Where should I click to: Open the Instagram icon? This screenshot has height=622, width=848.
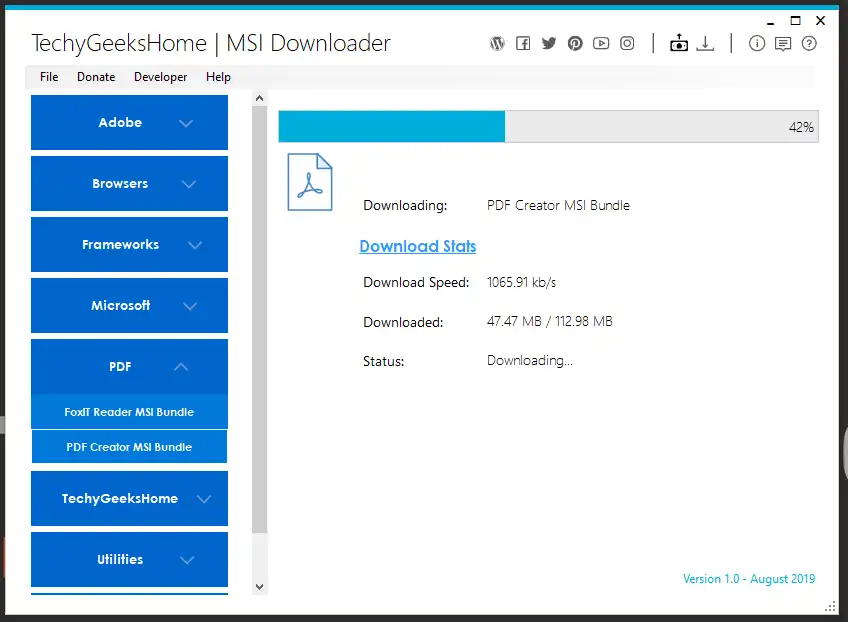(x=627, y=43)
